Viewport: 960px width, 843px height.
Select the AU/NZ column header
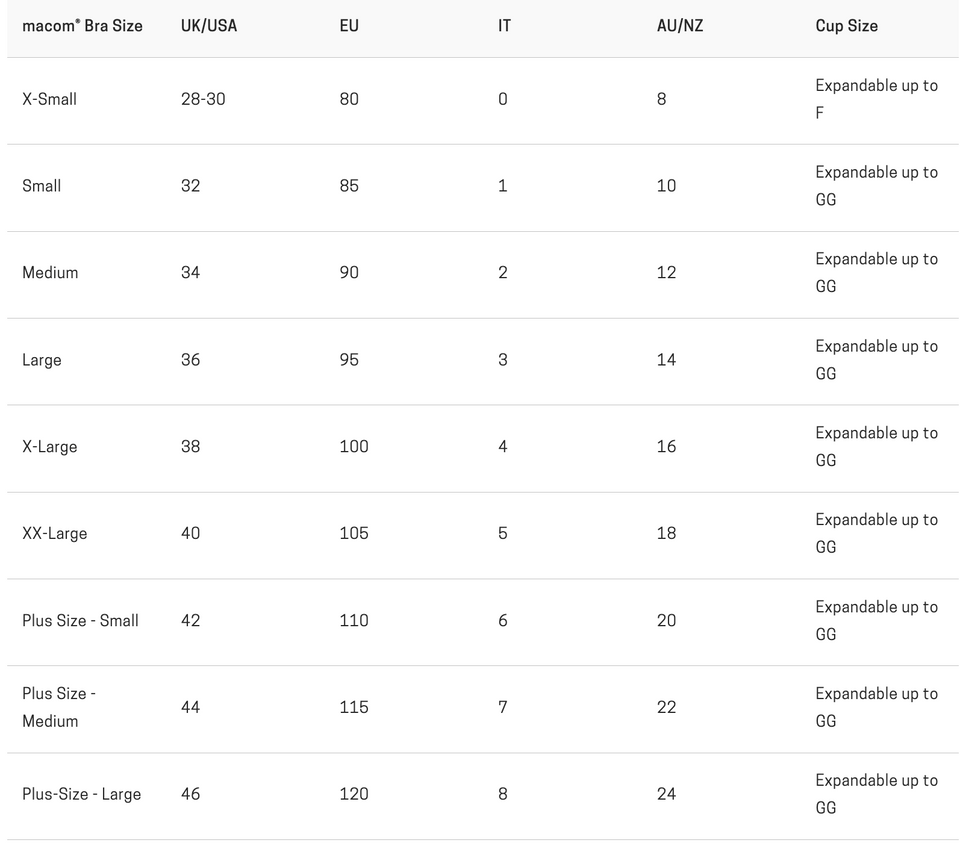[680, 26]
